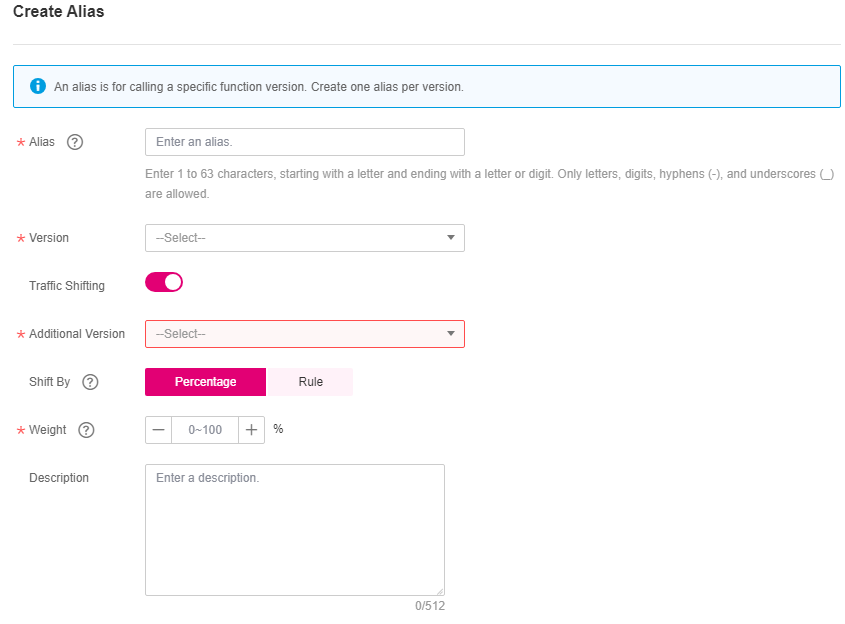
Task: Click the plus button for Weight
Action: pos(252,430)
